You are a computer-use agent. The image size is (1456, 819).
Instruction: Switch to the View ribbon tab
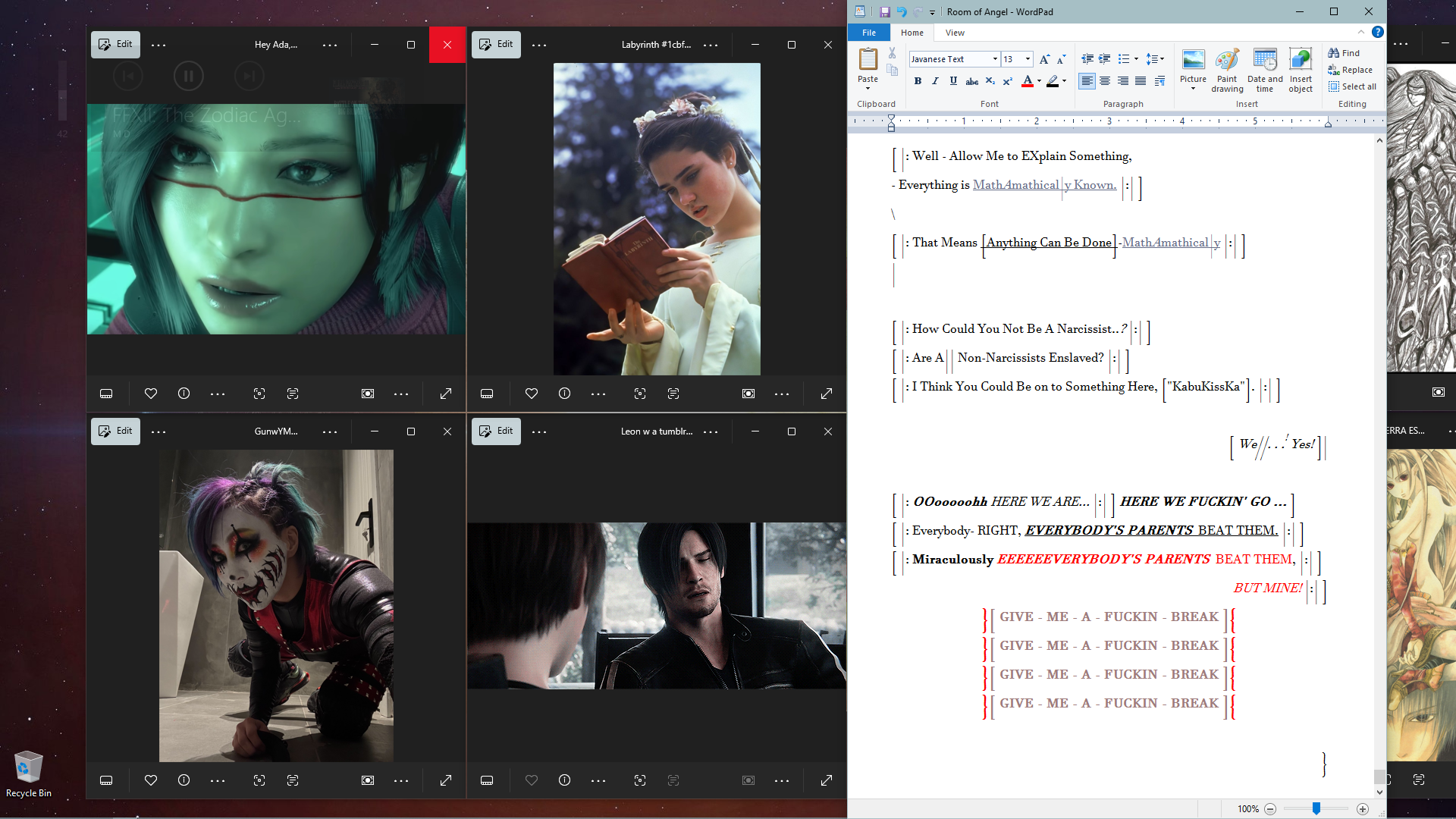coord(955,33)
